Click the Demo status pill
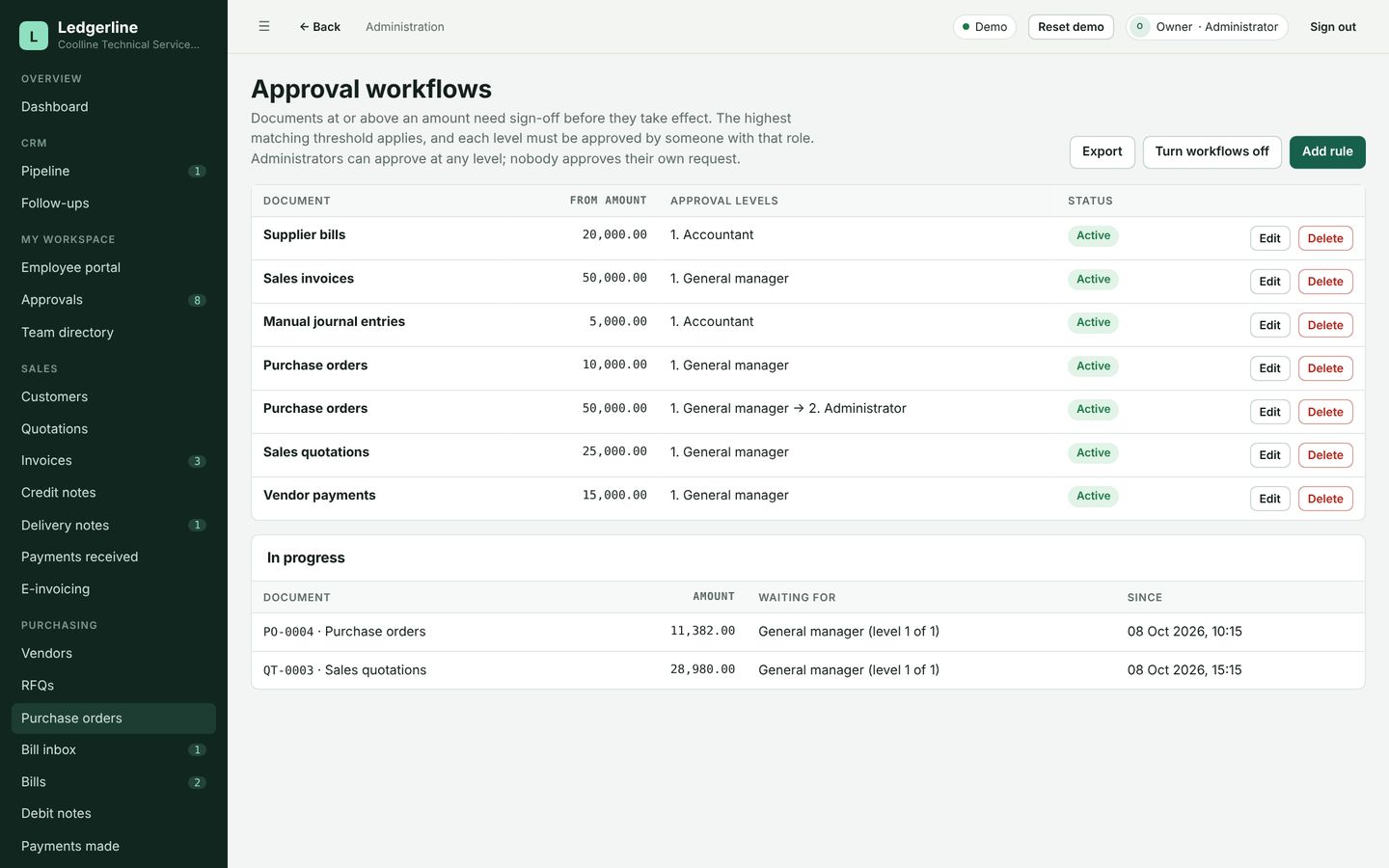The width and height of the screenshot is (1389, 868). click(985, 27)
